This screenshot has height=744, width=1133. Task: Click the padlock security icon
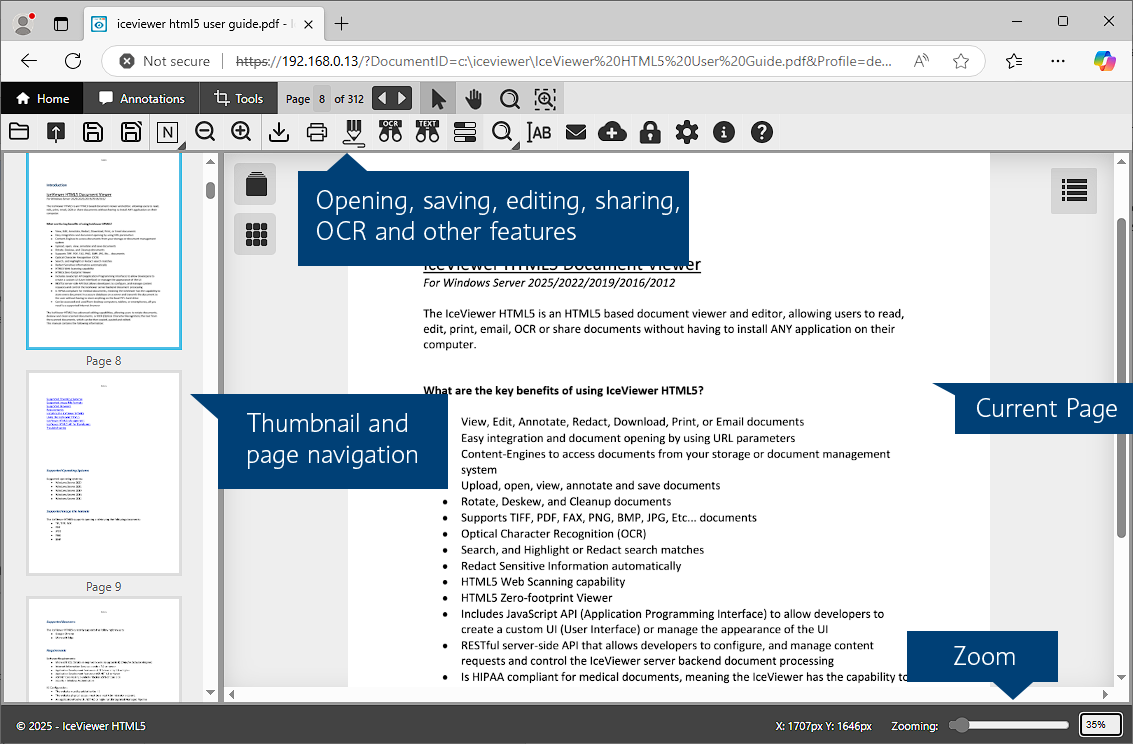(x=650, y=132)
